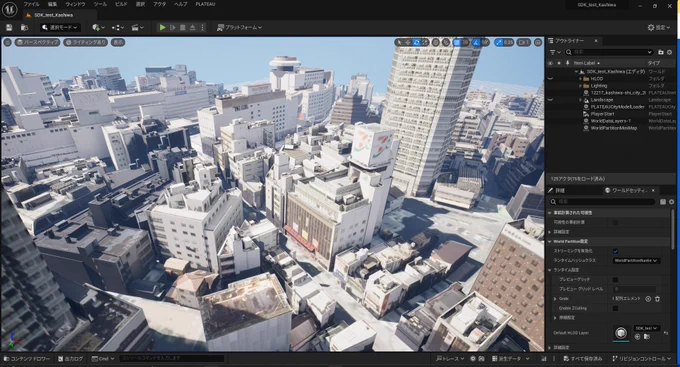
Task: Save the current level with the disk icon
Action: [x=9, y=27]
